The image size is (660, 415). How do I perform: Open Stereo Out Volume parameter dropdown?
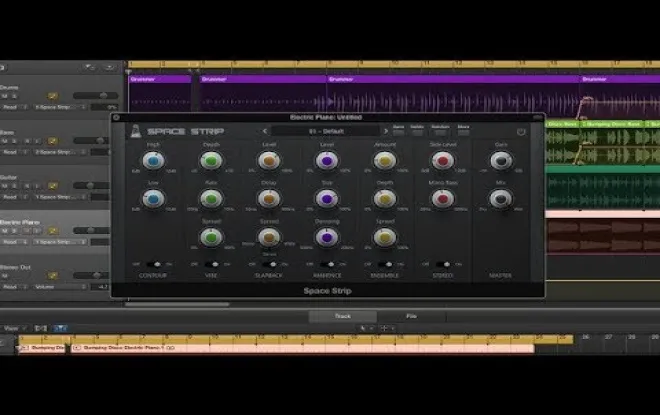[60, 287]
